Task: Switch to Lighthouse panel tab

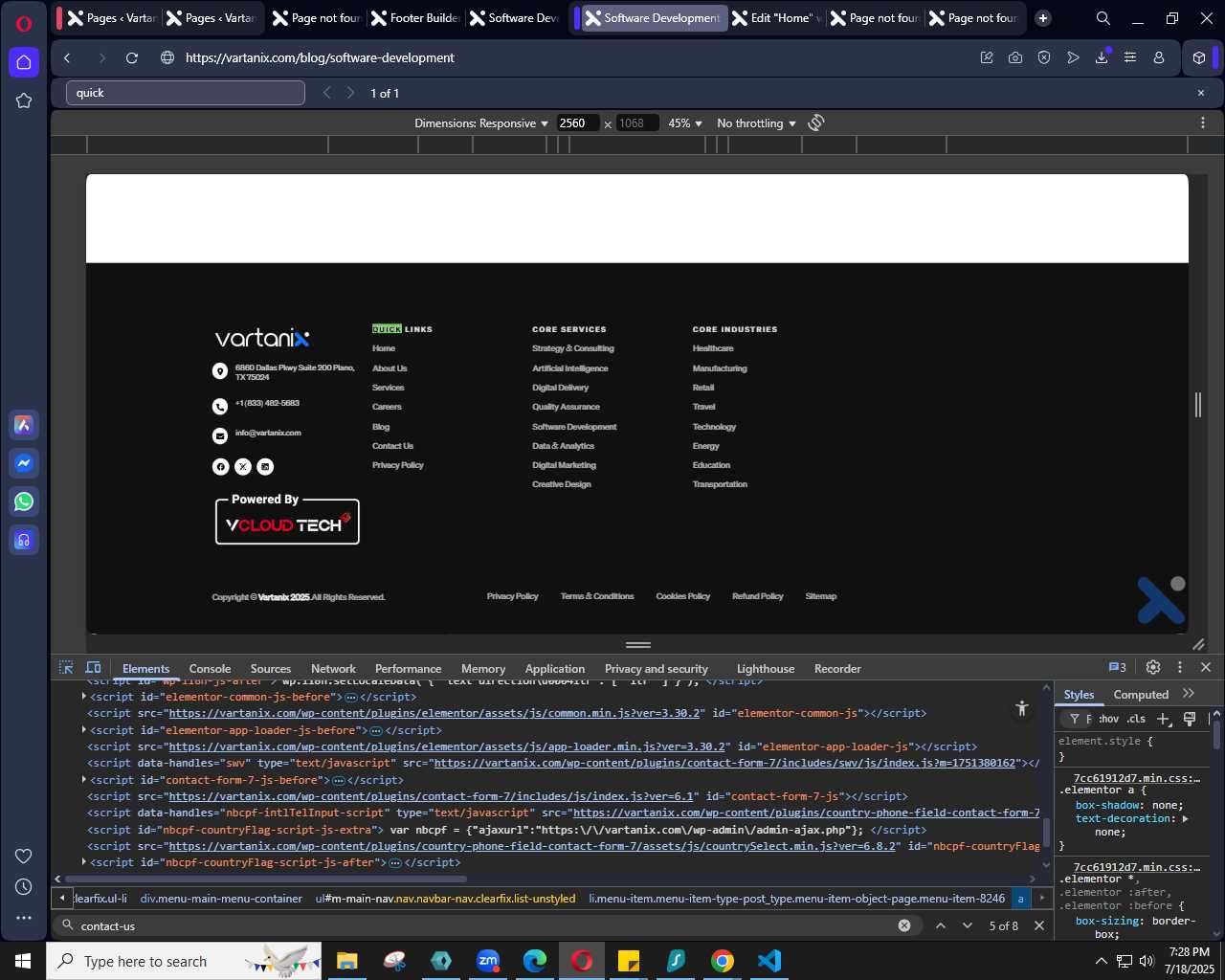Action: click(x=766, y=669)
